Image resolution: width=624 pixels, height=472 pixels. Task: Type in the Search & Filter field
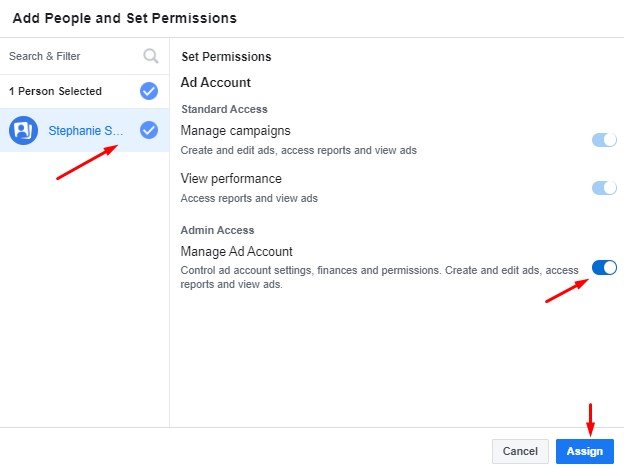(70, 56)
